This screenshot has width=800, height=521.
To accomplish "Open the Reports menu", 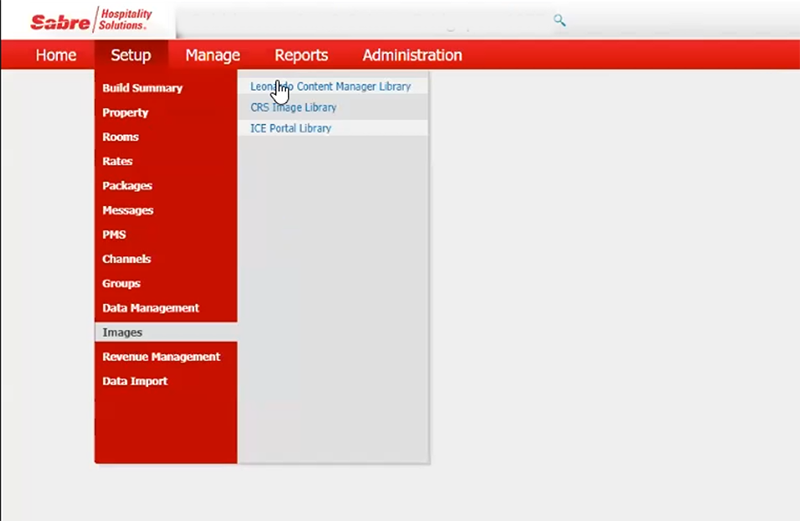I will [302, 55].
